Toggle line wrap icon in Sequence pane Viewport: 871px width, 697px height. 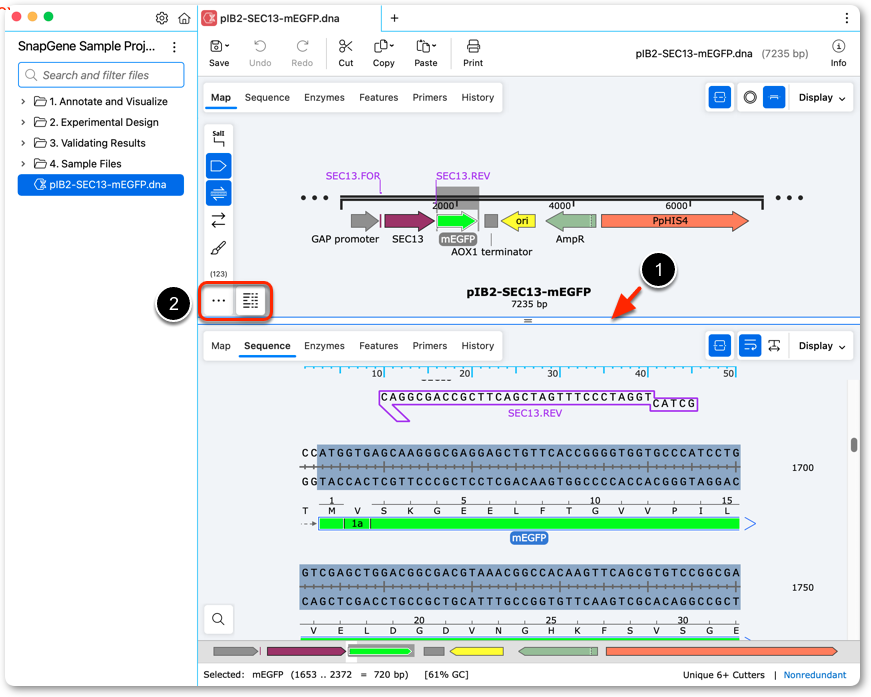click(x=750, y=345)
